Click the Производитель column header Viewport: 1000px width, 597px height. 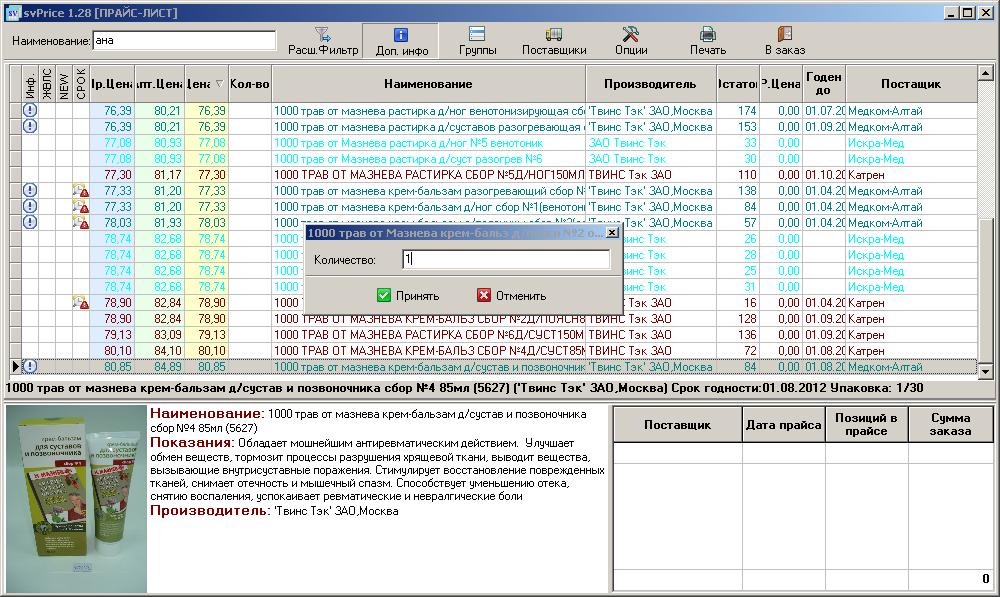[x=650, y=84]
